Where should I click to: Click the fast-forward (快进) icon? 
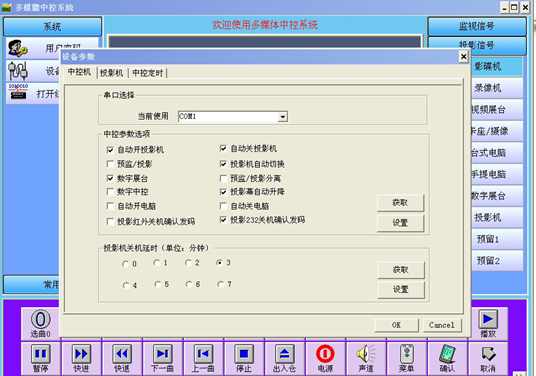[x=81, y=354]
